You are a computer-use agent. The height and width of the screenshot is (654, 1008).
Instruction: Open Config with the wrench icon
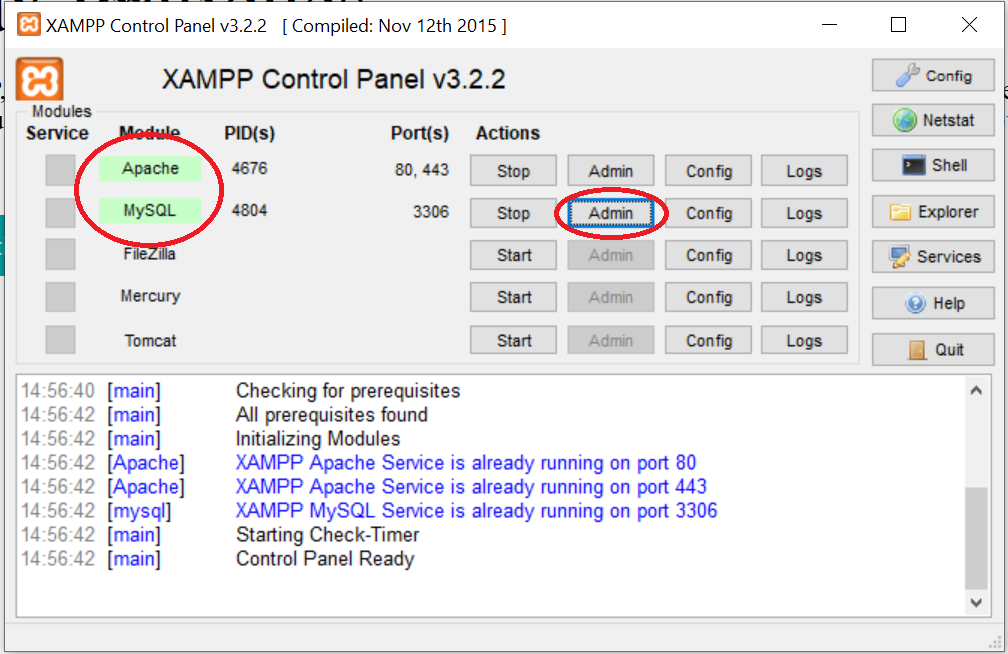(x=933, y=76)
